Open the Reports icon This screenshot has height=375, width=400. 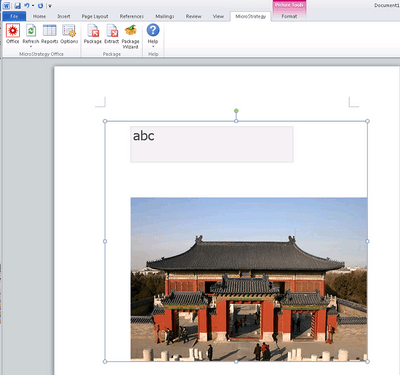pos(49,30)
